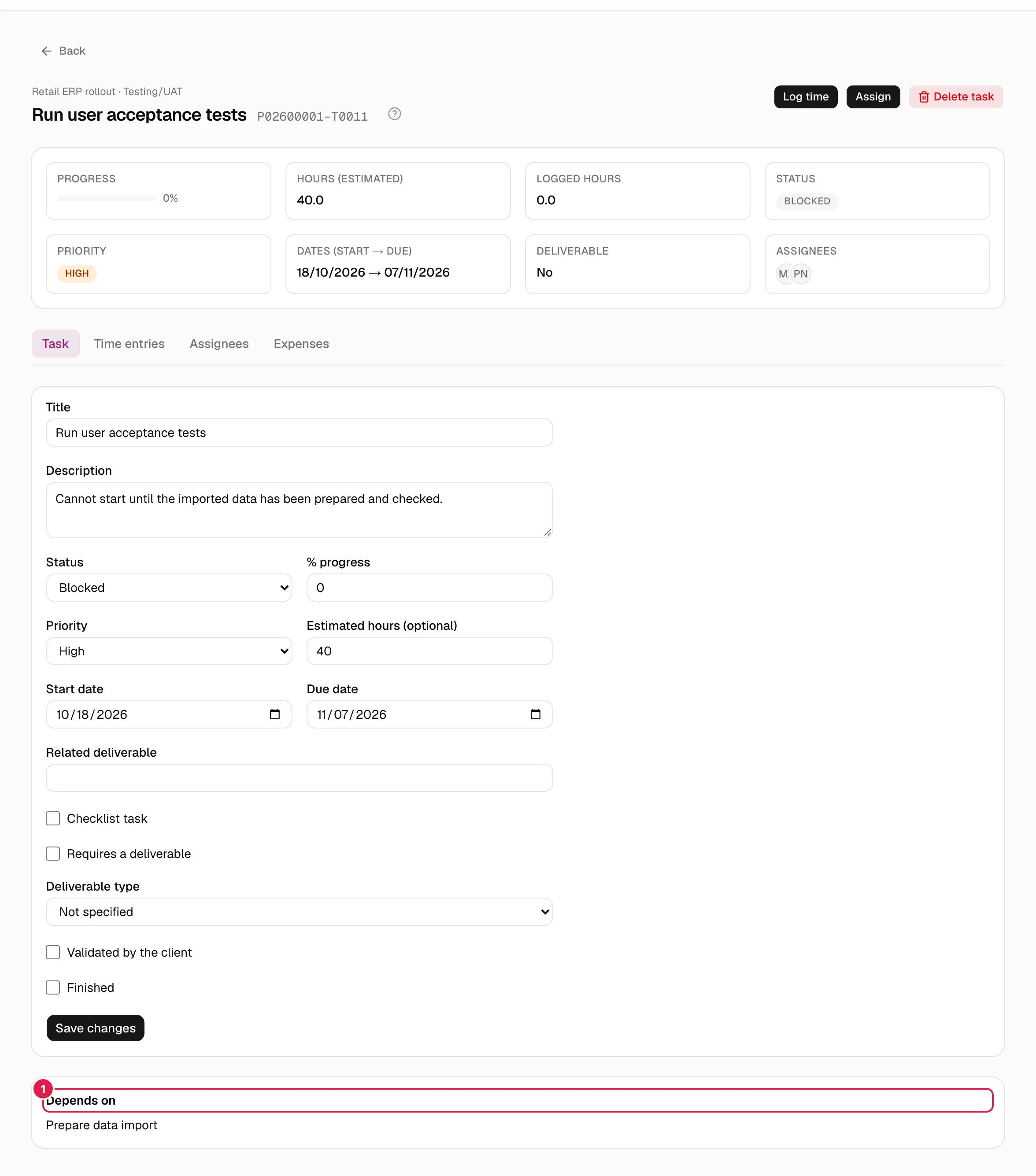This screenshot has width=1036, height=1176.
Task: Open the Assignees tab
Action: click(x=219, y=344)
